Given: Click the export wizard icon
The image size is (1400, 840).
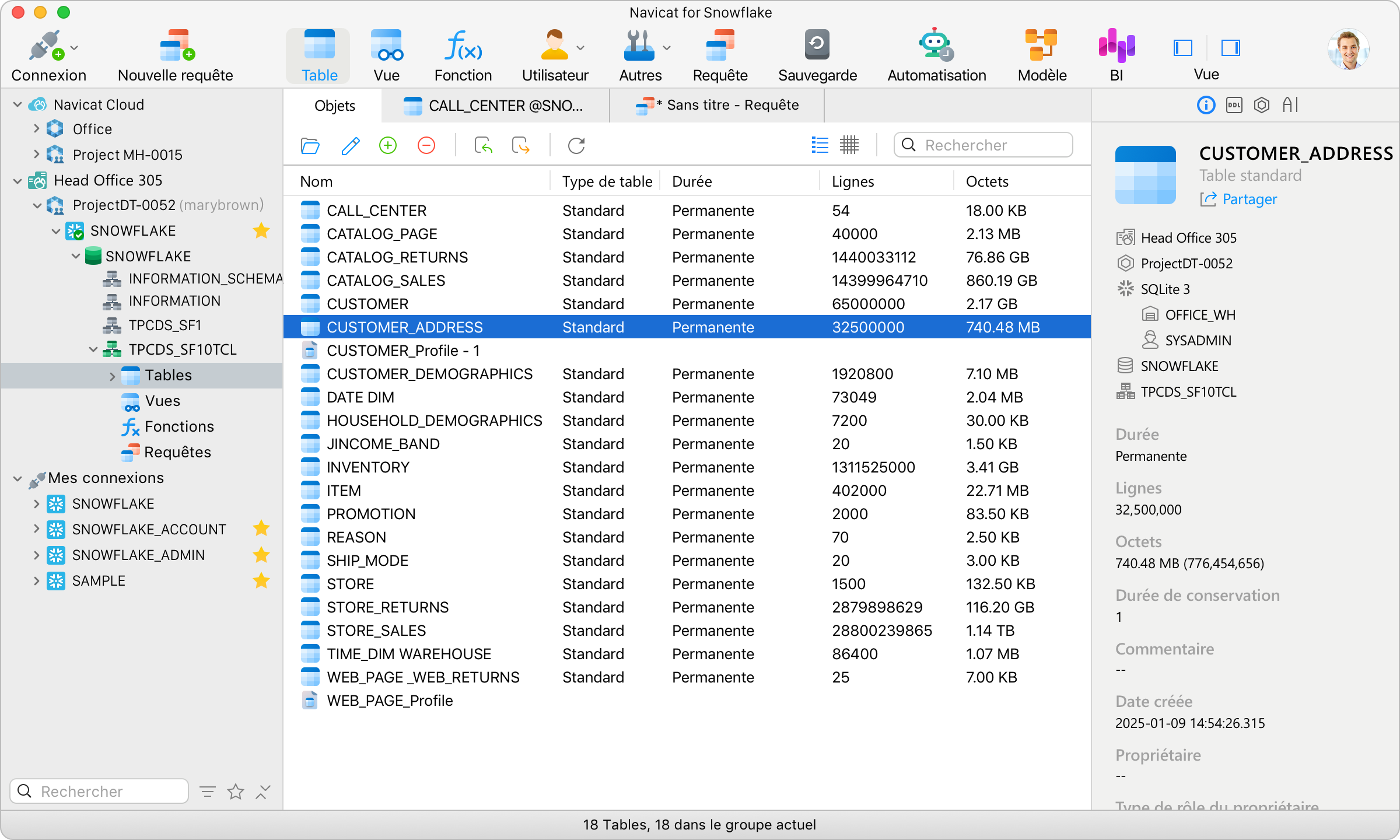Looking at the screenshot, I should click(520, 145).
